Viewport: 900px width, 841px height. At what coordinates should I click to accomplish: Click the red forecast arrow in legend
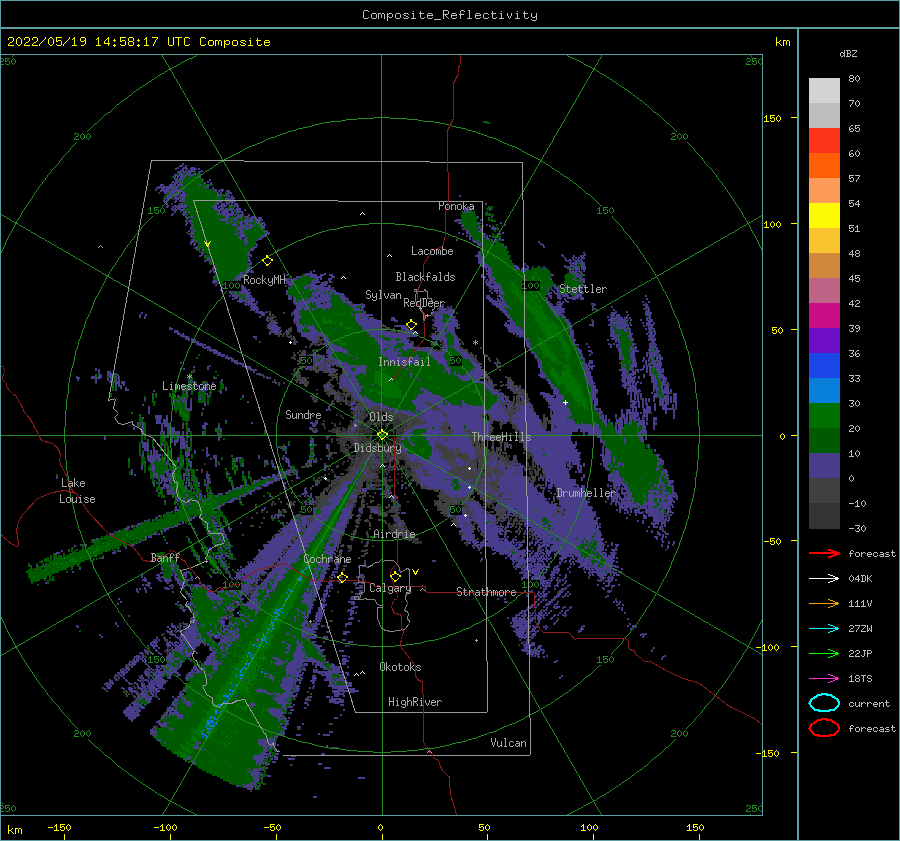[x=824, y=553]
